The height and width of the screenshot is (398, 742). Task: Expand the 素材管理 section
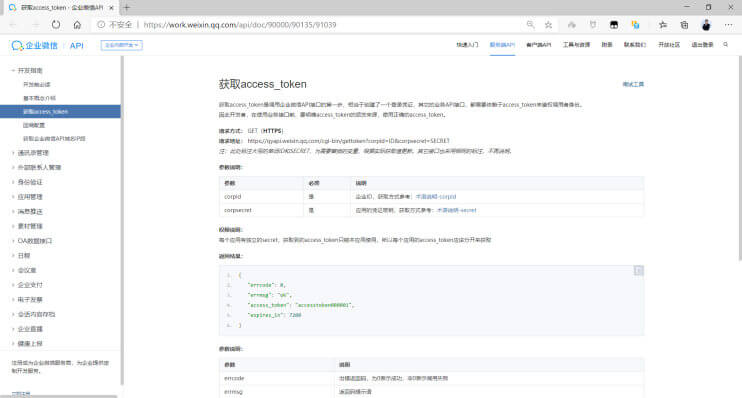pyautogui.click(x=13, y=226)
